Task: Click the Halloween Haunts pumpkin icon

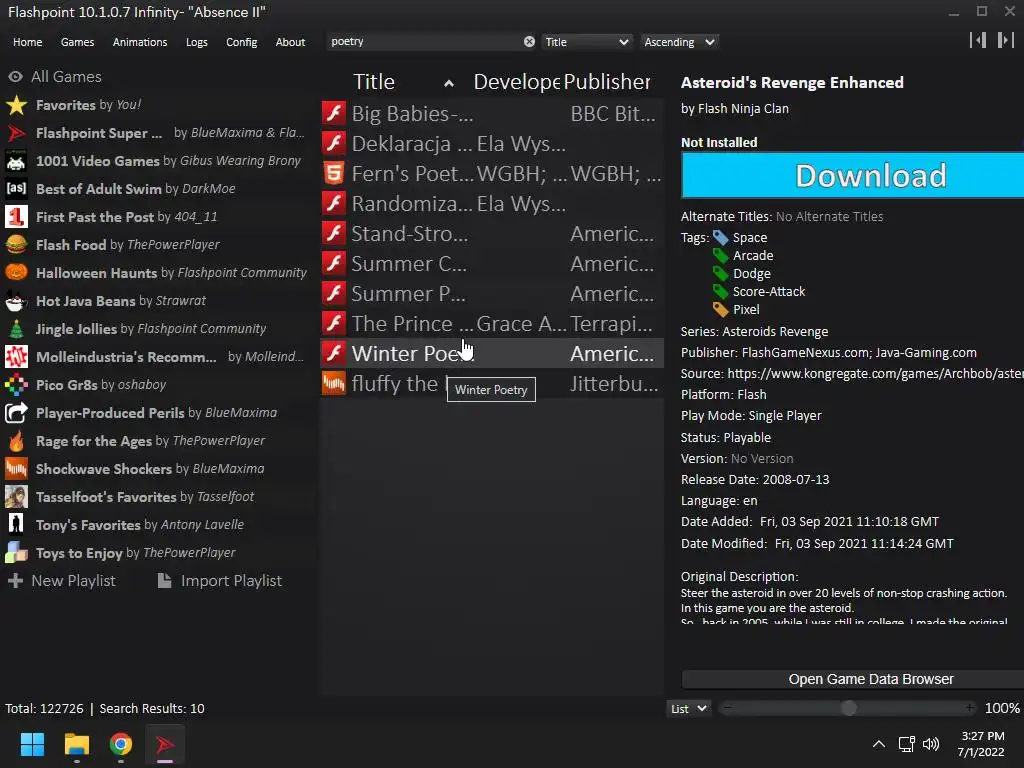Action: coord(16,272)
